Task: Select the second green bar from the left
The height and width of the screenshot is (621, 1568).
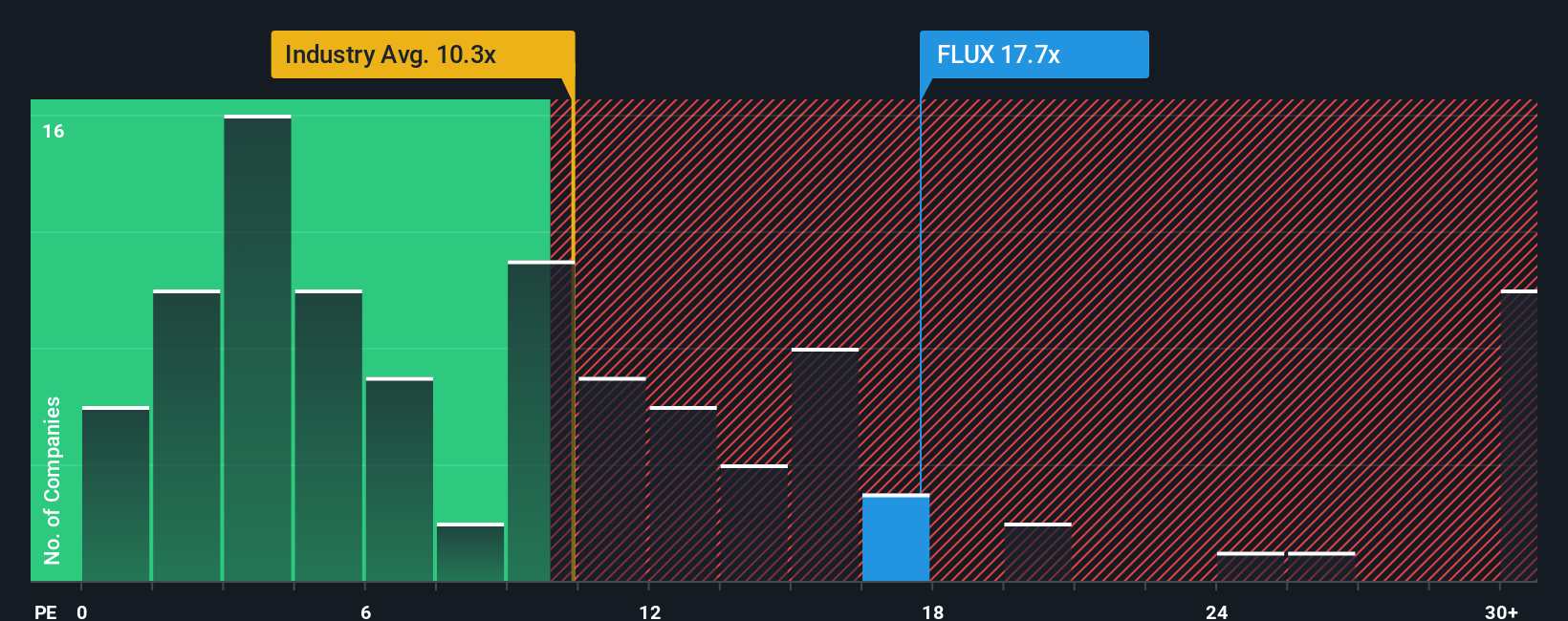Action: pyautogui.click(x=186, y=436)
